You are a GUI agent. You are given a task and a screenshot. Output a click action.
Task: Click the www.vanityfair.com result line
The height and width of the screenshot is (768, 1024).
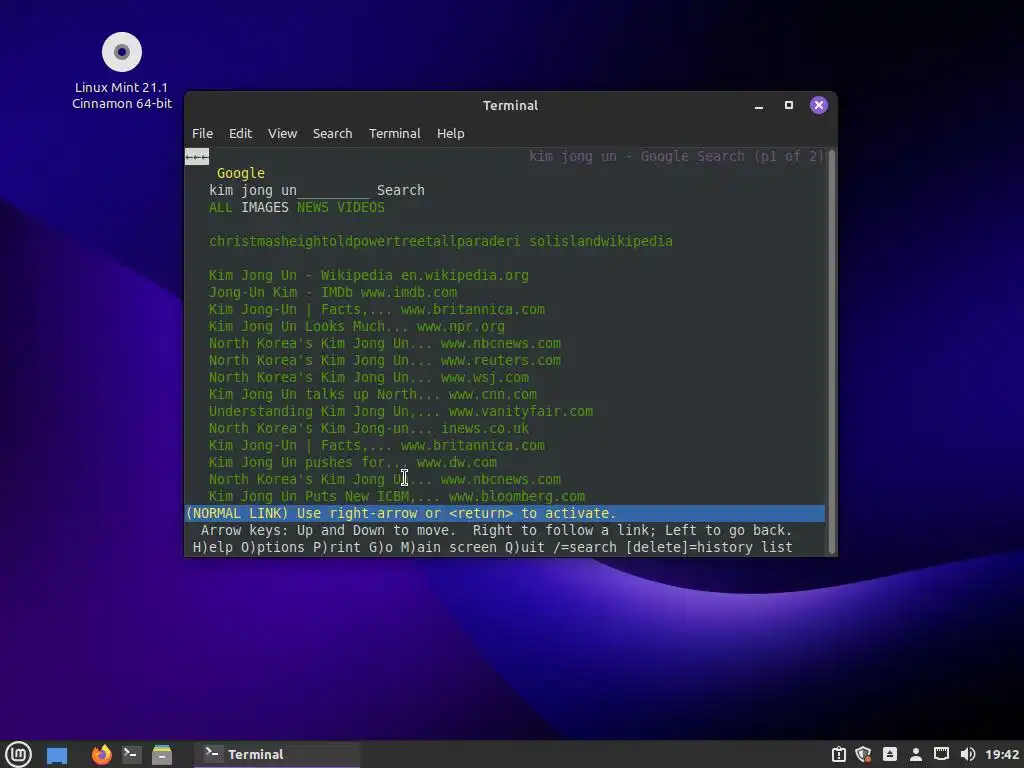point(401,411)
